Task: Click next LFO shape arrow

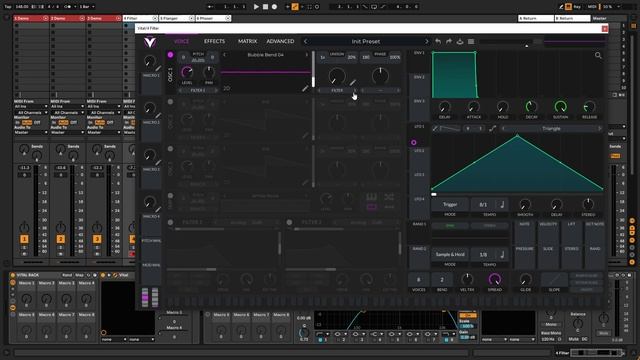Action: click(x=600, y=129)
